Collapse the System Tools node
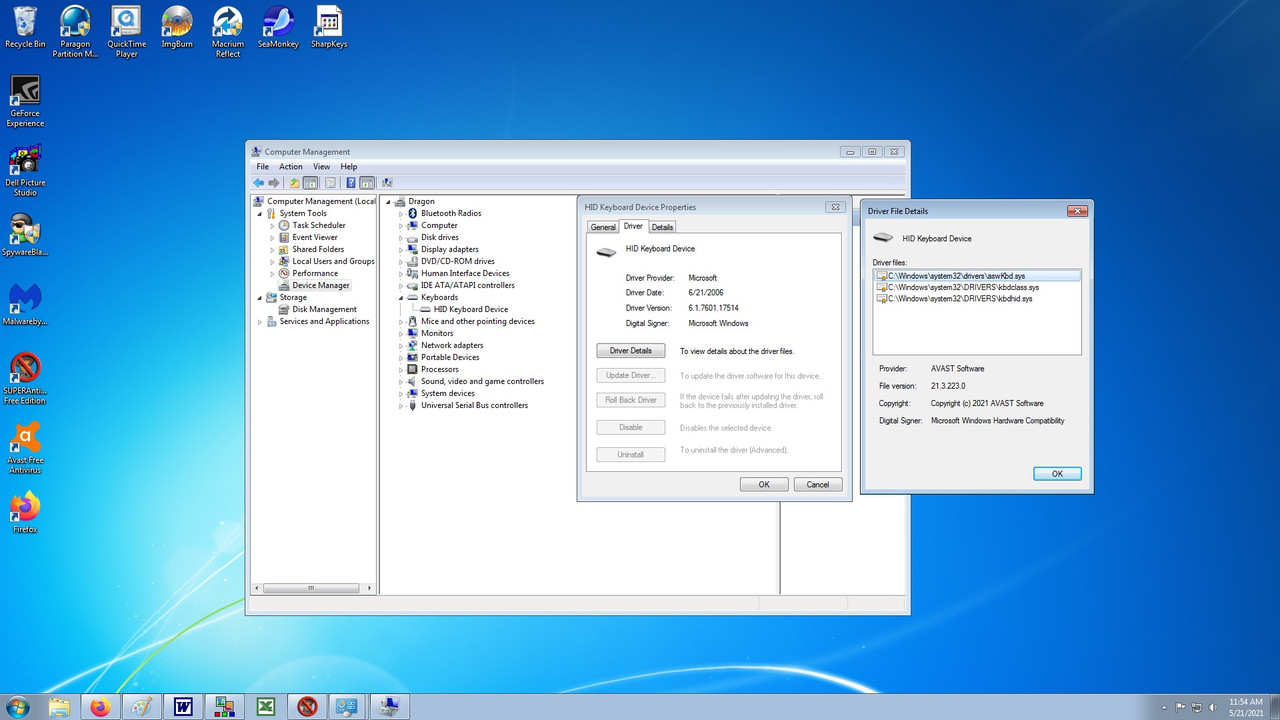 point(260,213)
